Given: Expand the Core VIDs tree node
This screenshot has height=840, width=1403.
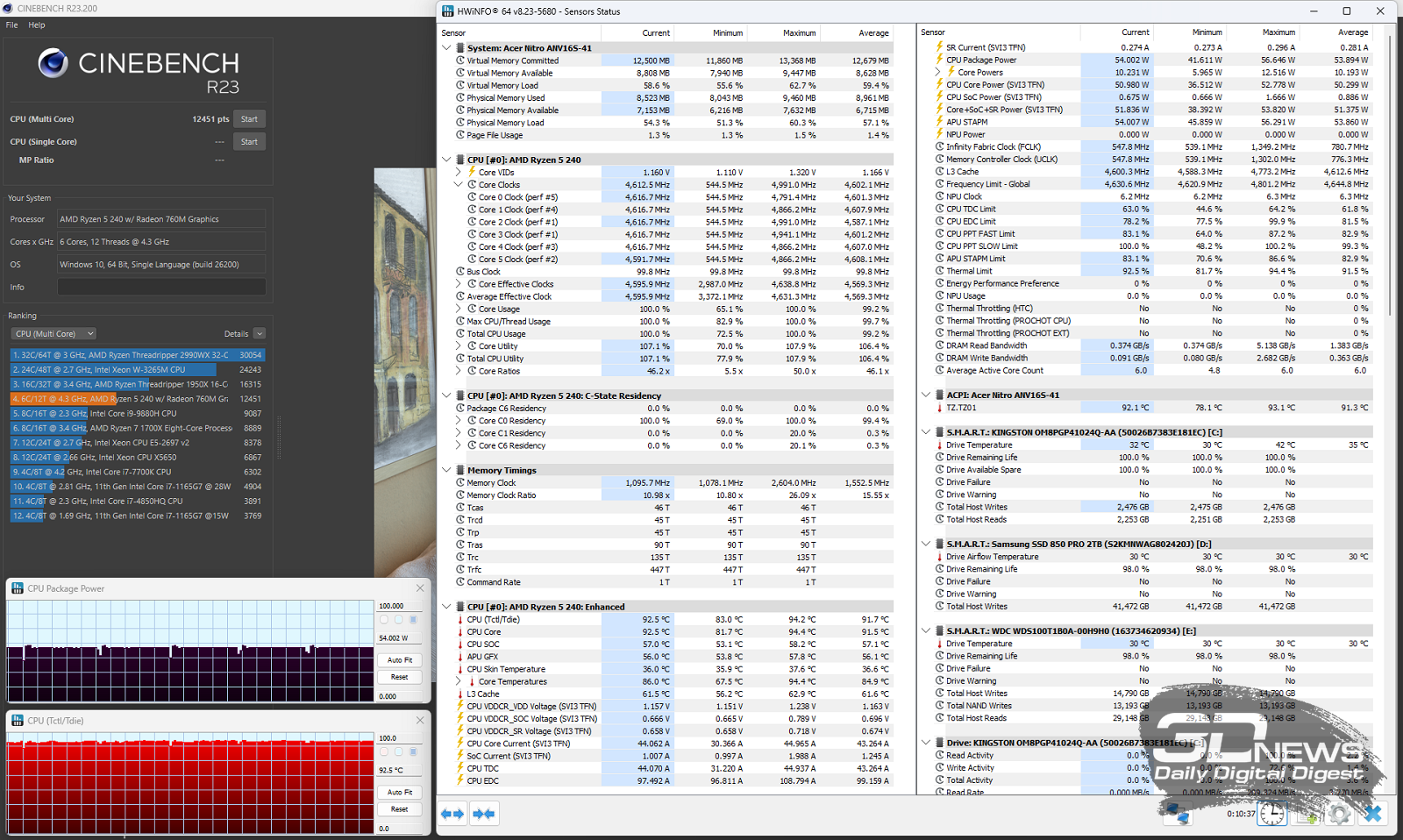Looking at the screenshot, I should tap(458, 173).
